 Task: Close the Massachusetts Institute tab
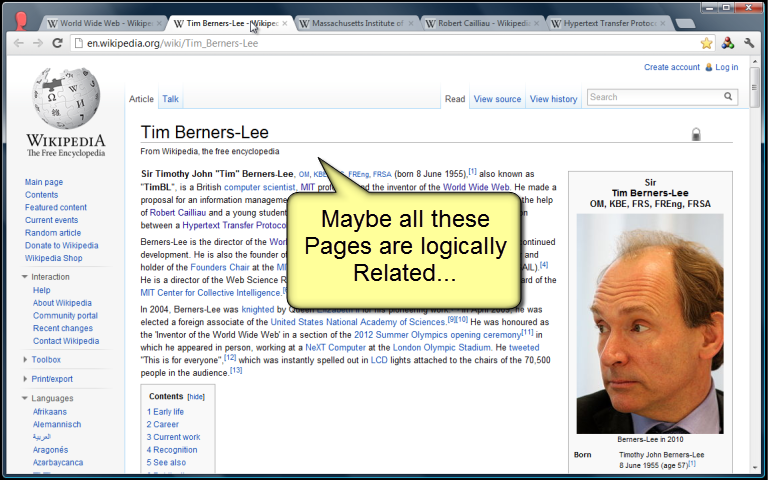click(410, 23)
